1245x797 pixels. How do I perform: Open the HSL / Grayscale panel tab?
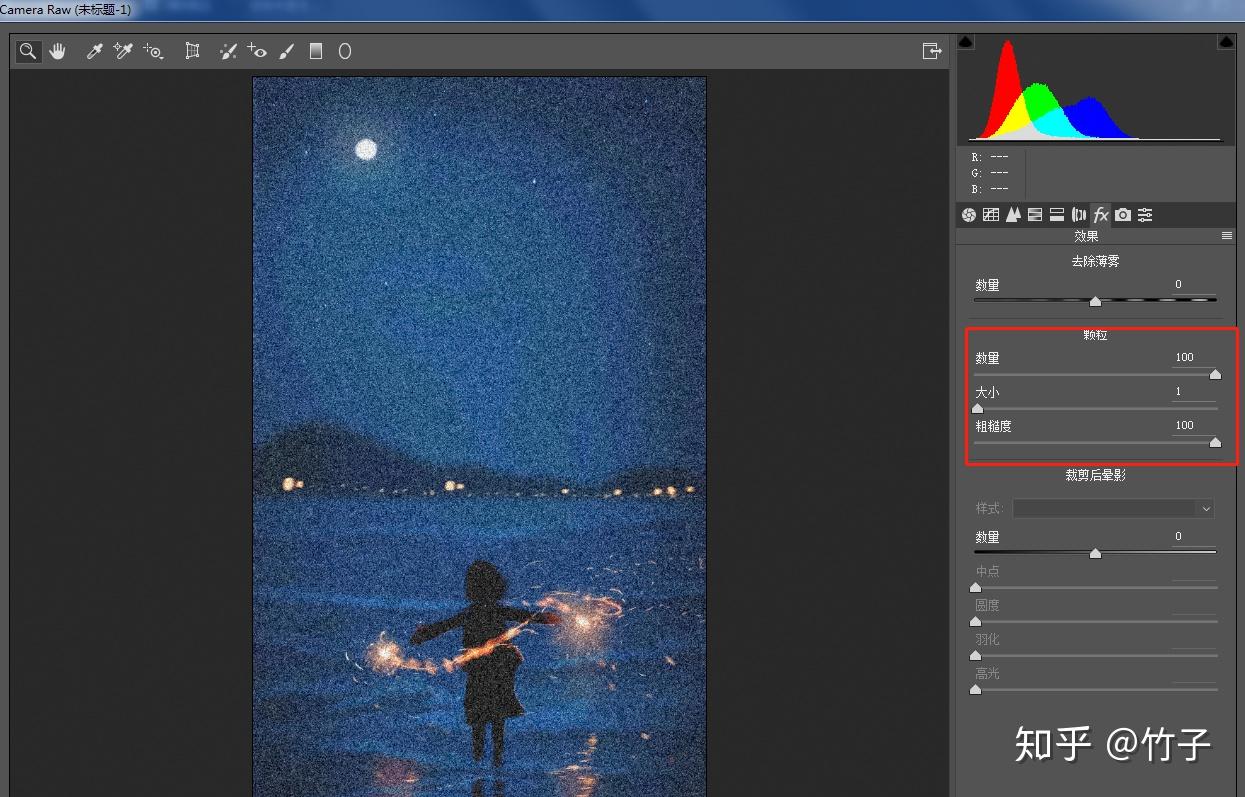pos(1035,215)
